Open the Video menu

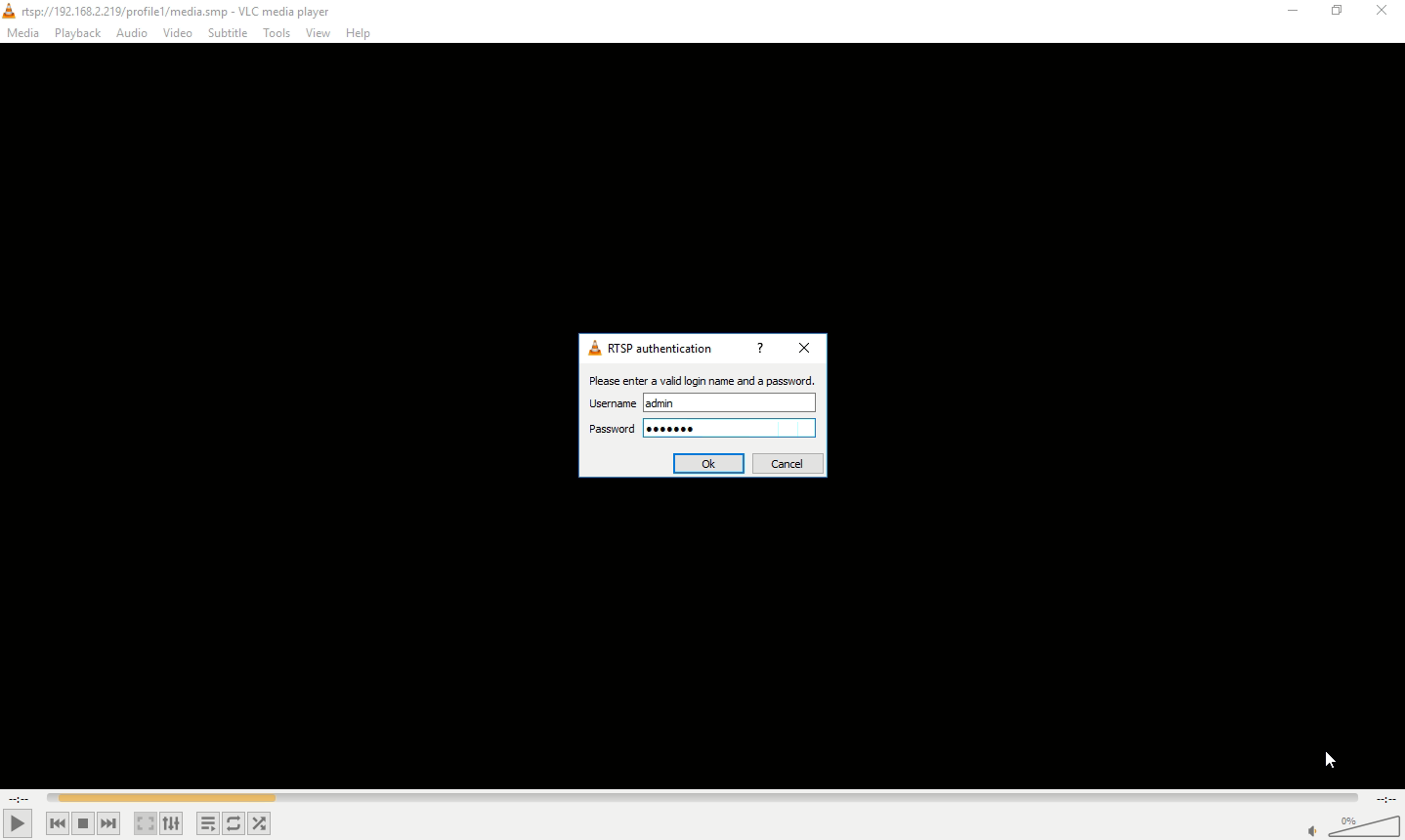(178, 33)
